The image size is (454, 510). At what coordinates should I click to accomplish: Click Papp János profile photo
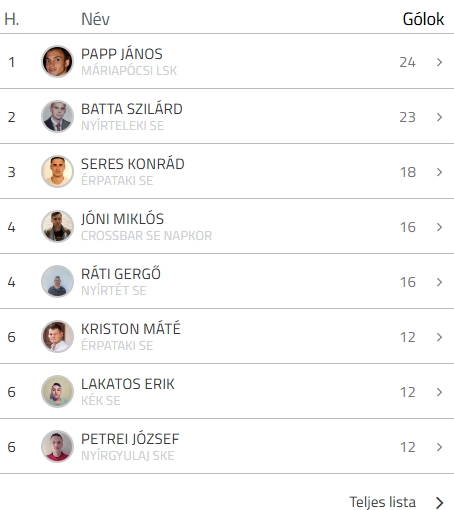(x=57, y=62)
